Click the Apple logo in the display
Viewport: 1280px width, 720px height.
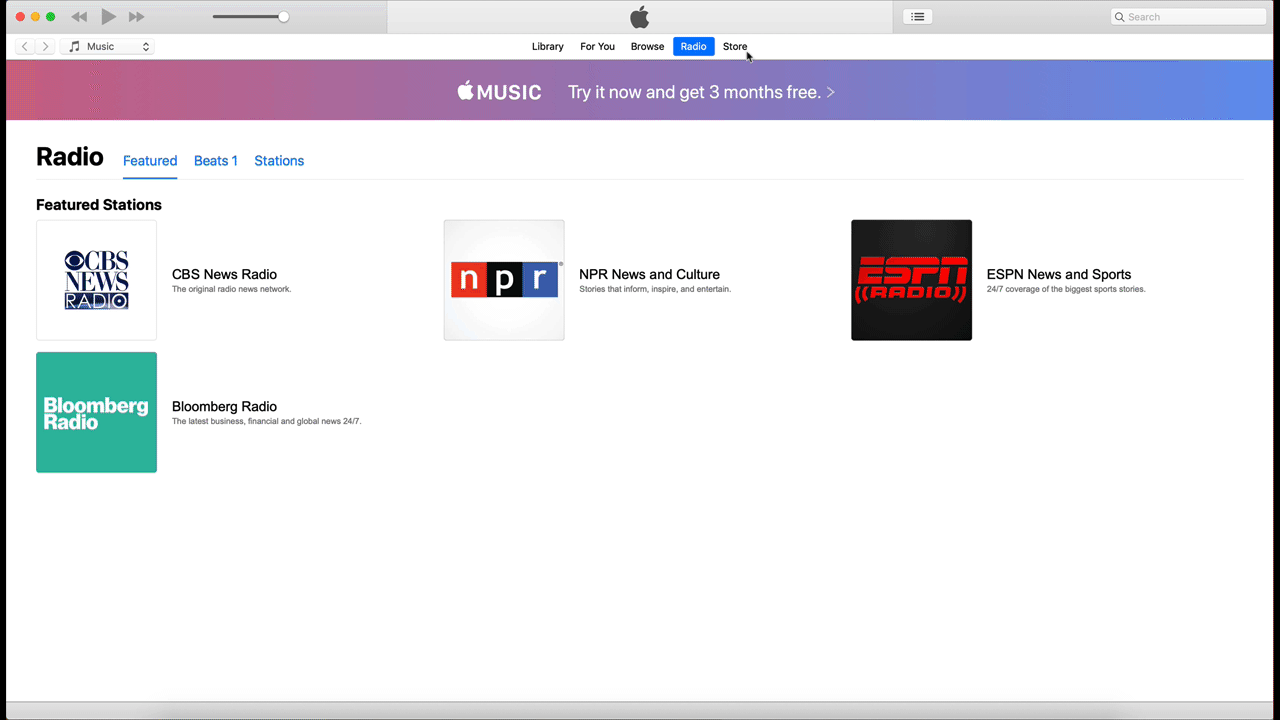point(640,17)
